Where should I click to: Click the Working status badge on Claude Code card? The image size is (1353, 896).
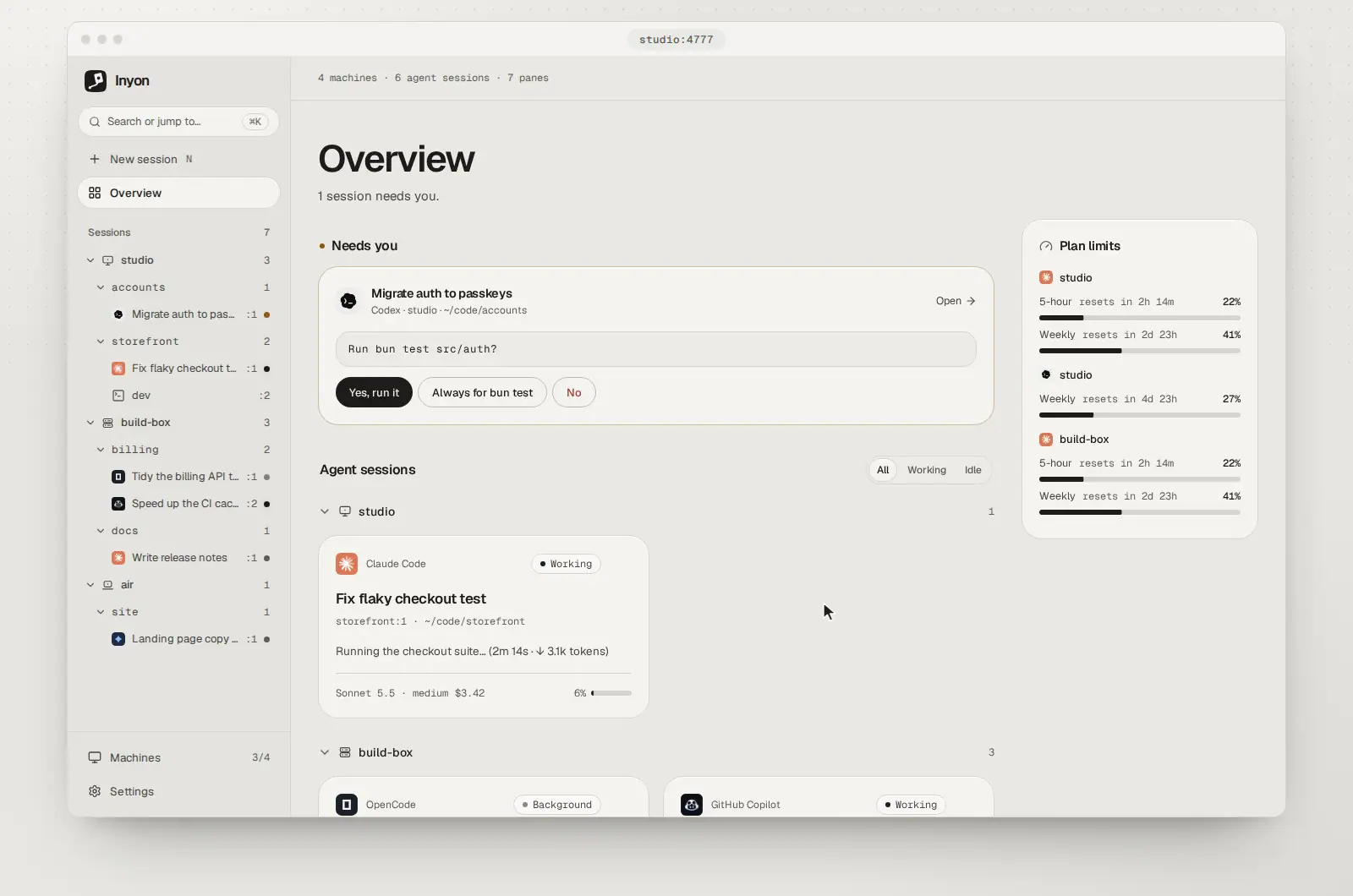point(566,564)
